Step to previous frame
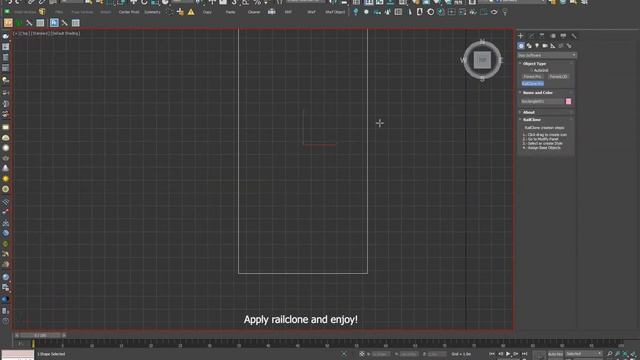 coord(500,354)
